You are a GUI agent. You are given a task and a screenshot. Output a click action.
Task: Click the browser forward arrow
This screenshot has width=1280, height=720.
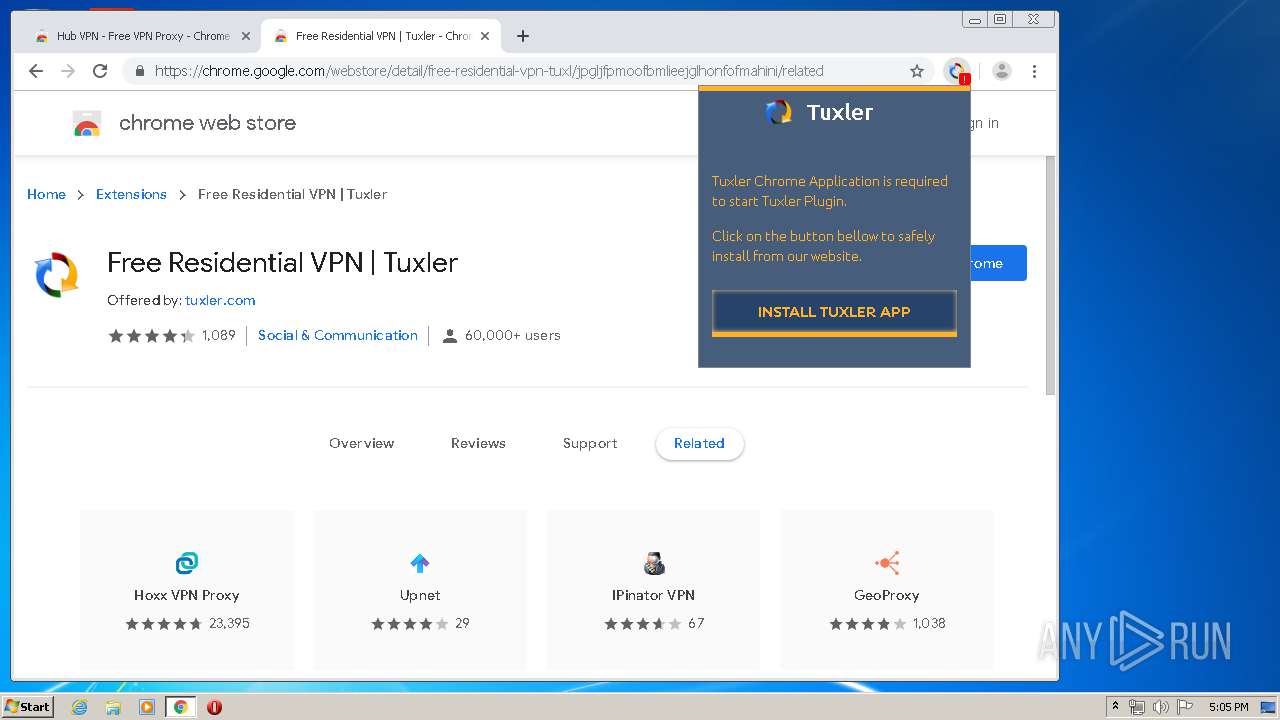(68, 71)
